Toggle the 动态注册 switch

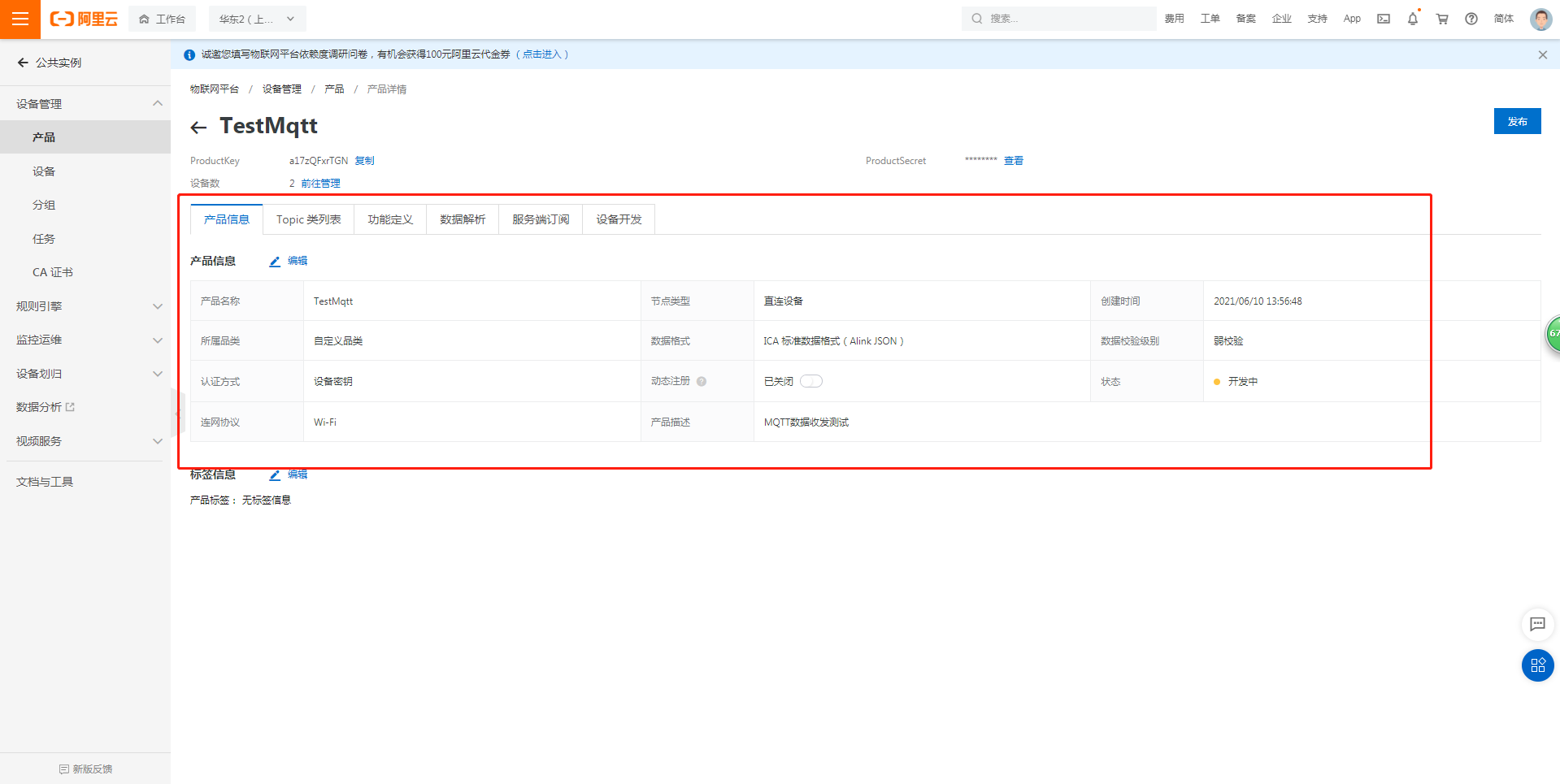811,382
